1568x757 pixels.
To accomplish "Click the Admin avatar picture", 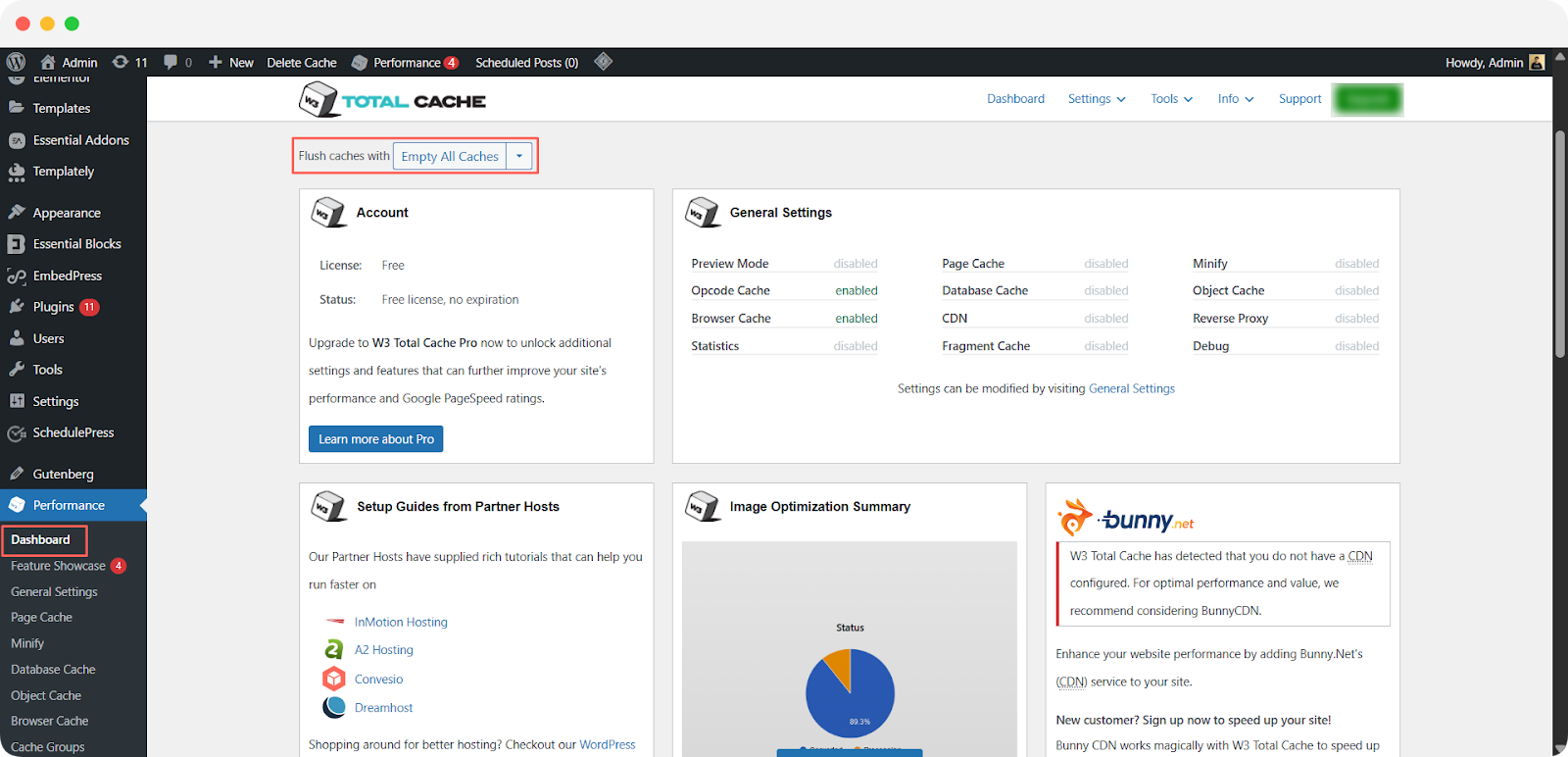I will (x=1537, y=62).
